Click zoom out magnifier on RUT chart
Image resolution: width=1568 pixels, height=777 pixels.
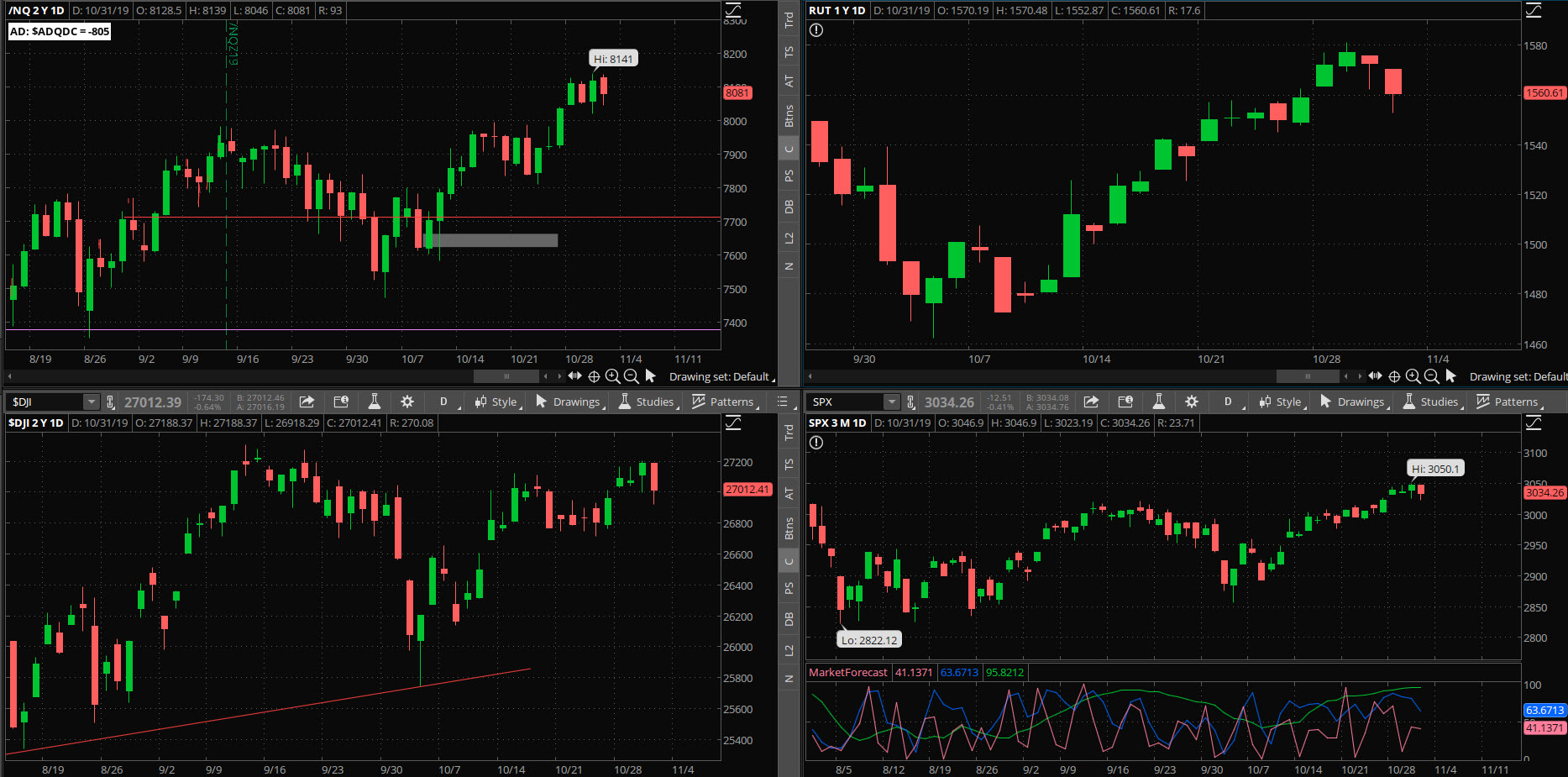(x=1432, y=376)
